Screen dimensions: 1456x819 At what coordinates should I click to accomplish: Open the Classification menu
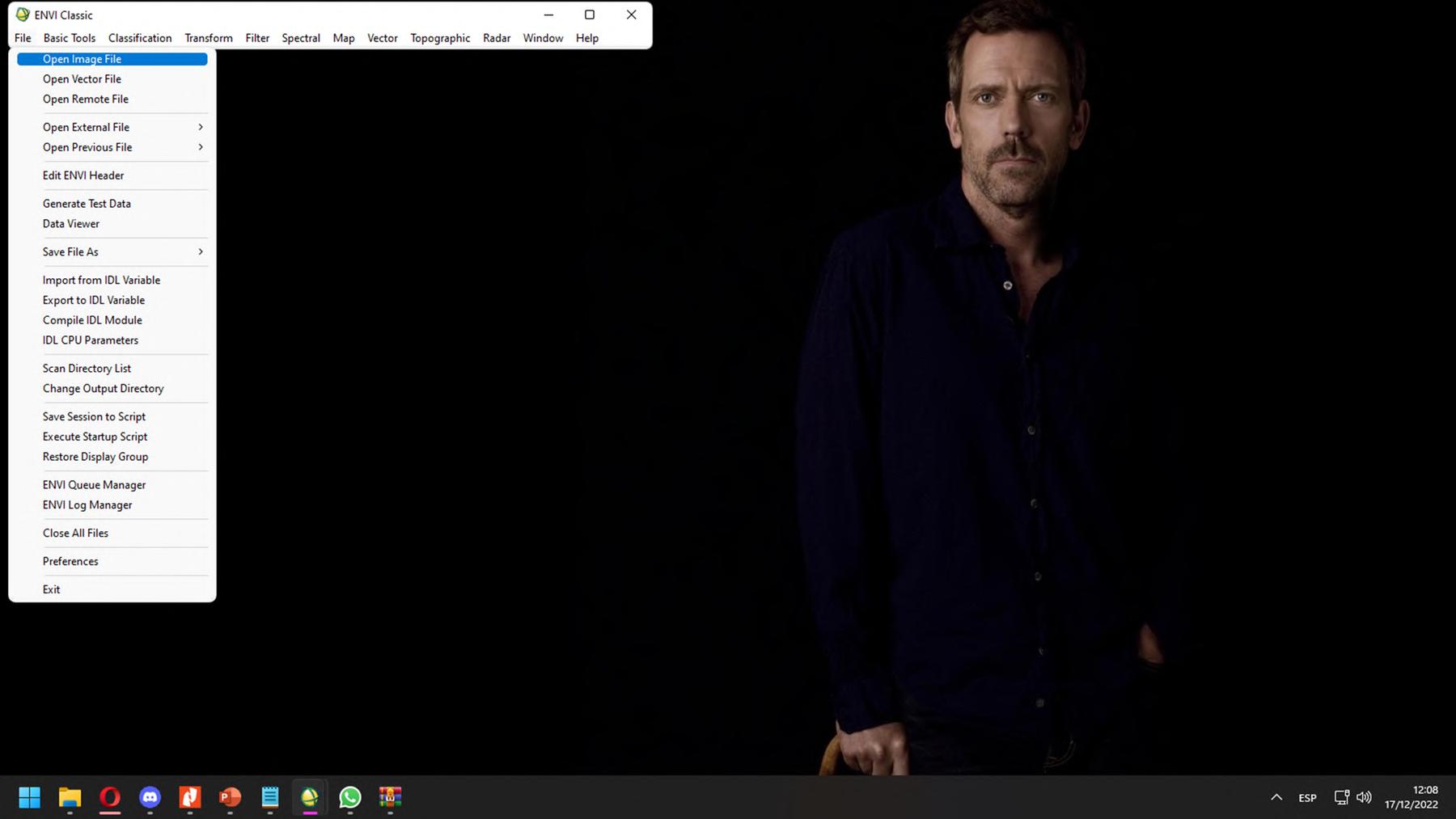point(140,38)
